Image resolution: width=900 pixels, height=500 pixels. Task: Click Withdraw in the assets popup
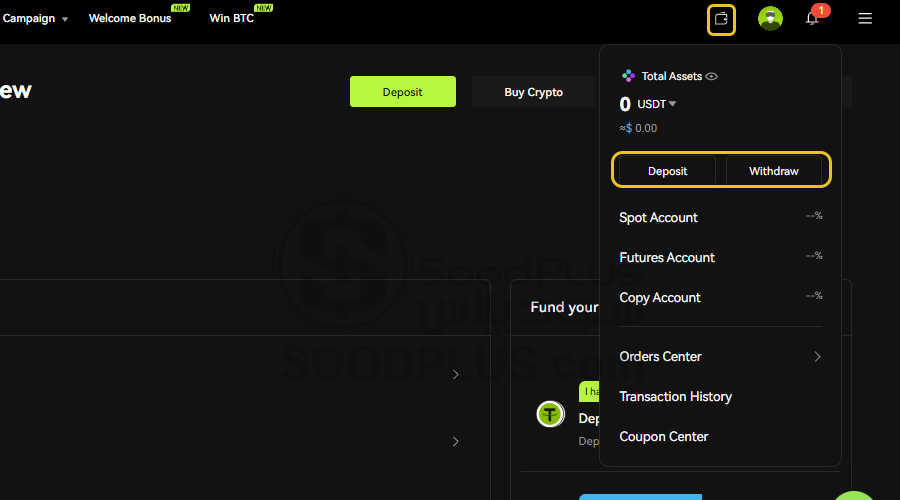click(x=774, y=171)
